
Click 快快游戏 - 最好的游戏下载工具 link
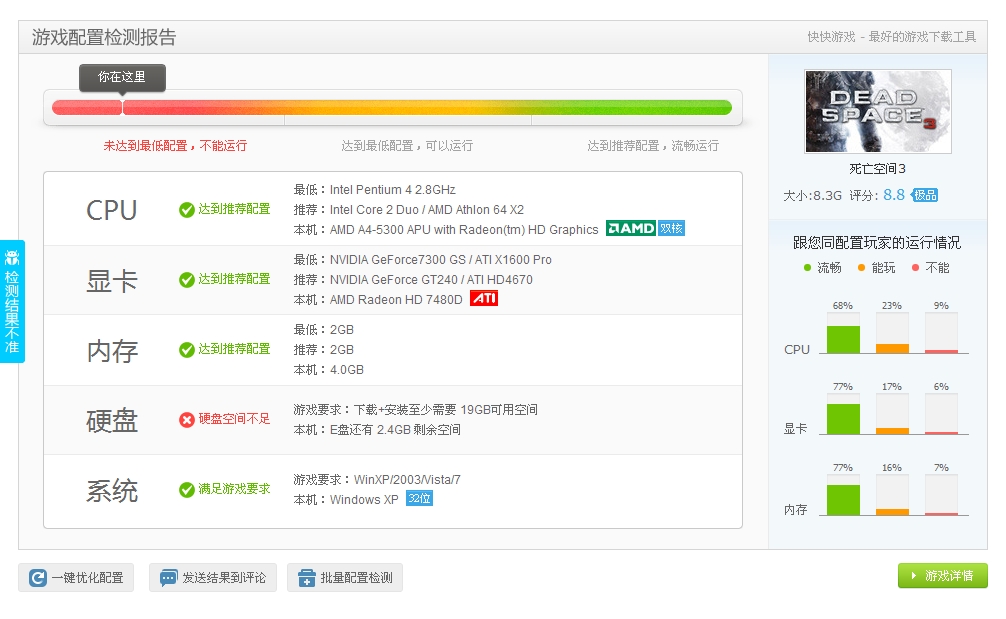(892, 37)
